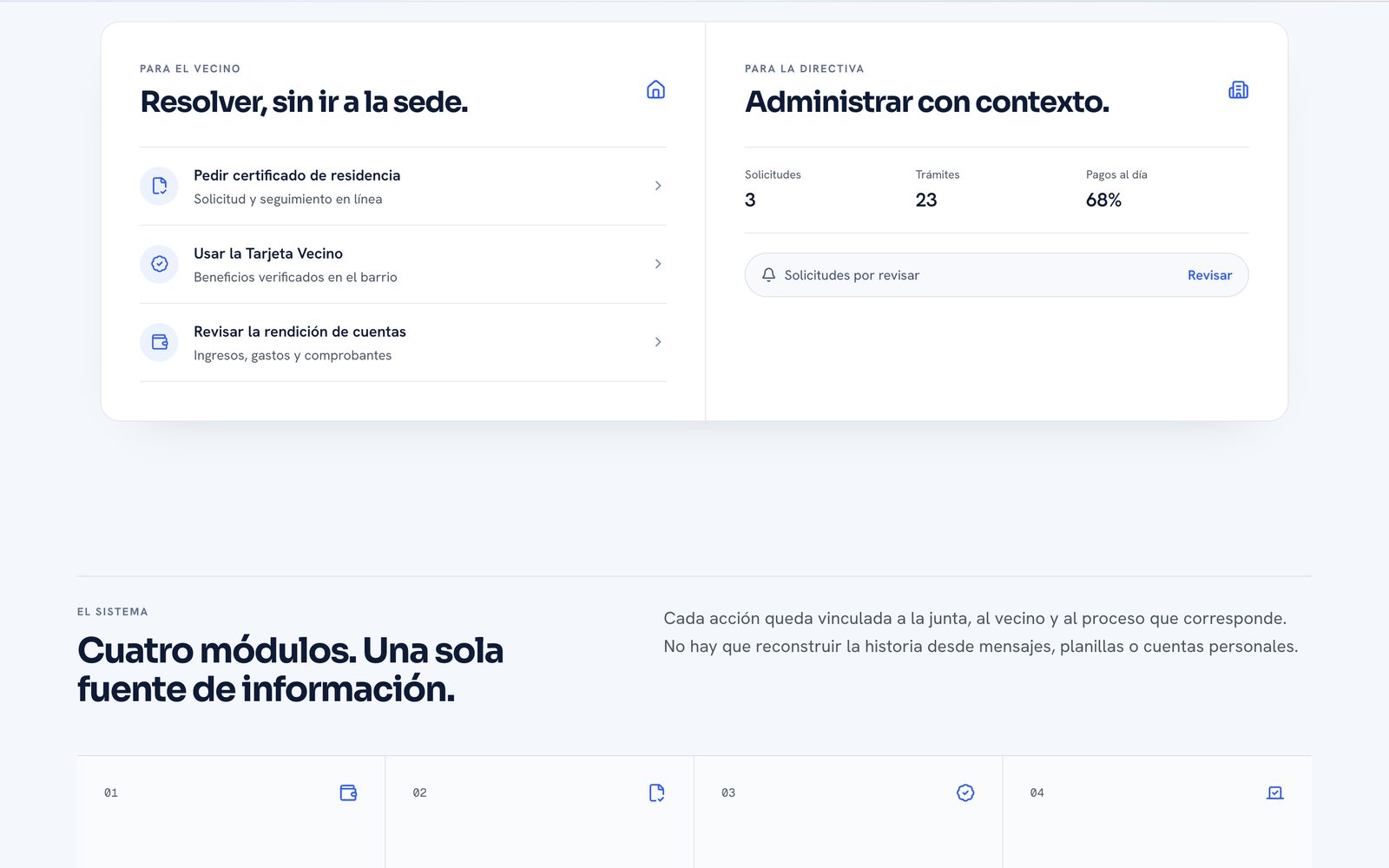Click the PARA EL VECINO label
This screenshot has width=1389, height=868.
[190, 69]
